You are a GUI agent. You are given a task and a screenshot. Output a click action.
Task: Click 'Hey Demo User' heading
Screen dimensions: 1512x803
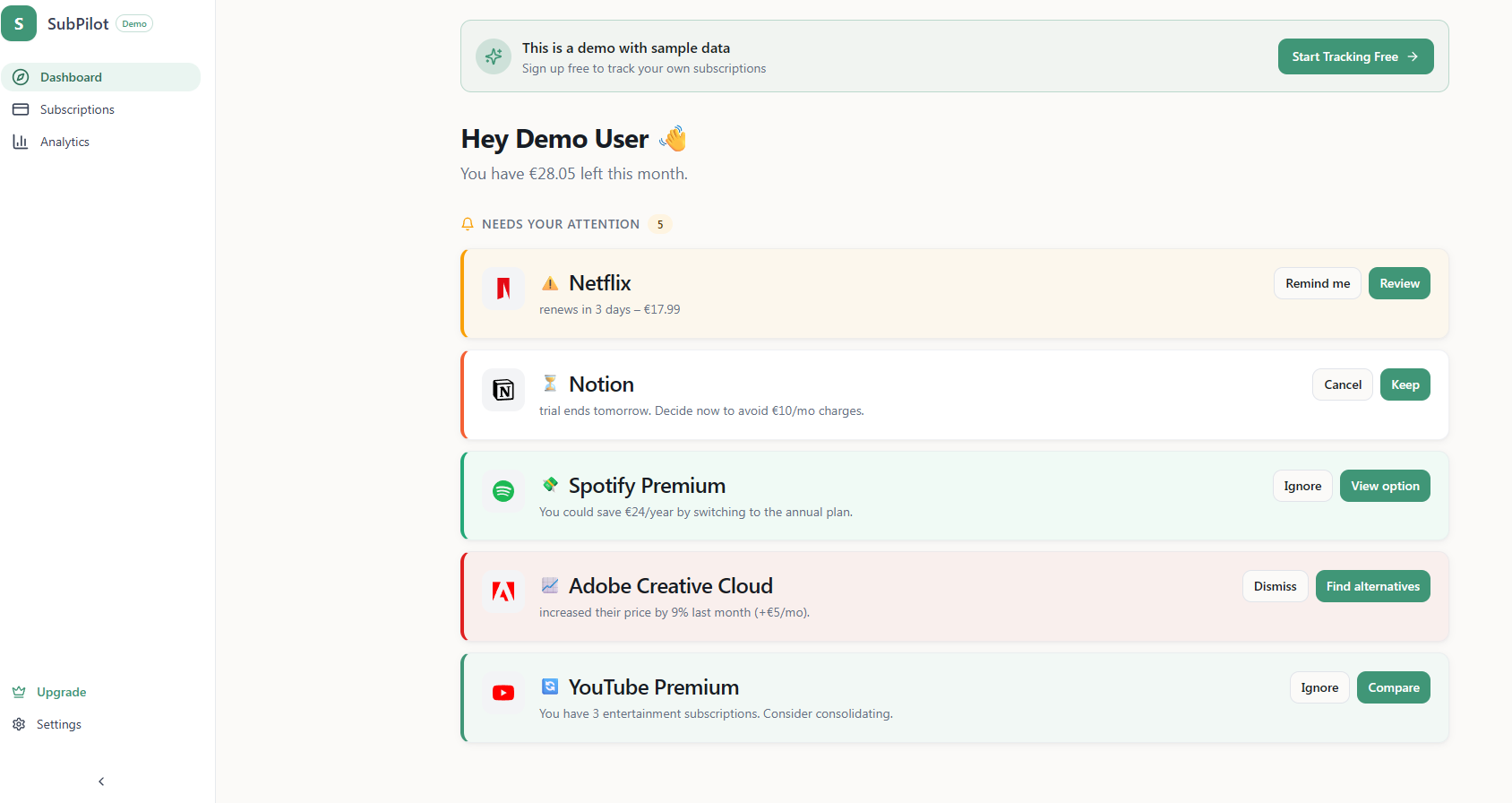click(x=554, y=139)
